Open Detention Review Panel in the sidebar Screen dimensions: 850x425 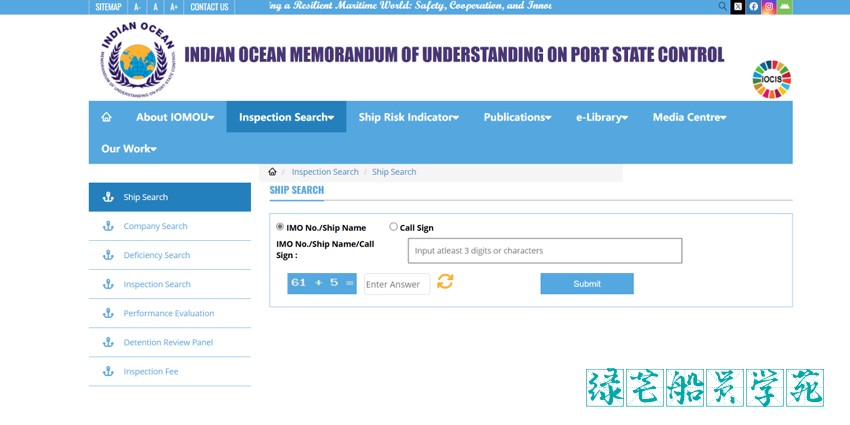170,342
